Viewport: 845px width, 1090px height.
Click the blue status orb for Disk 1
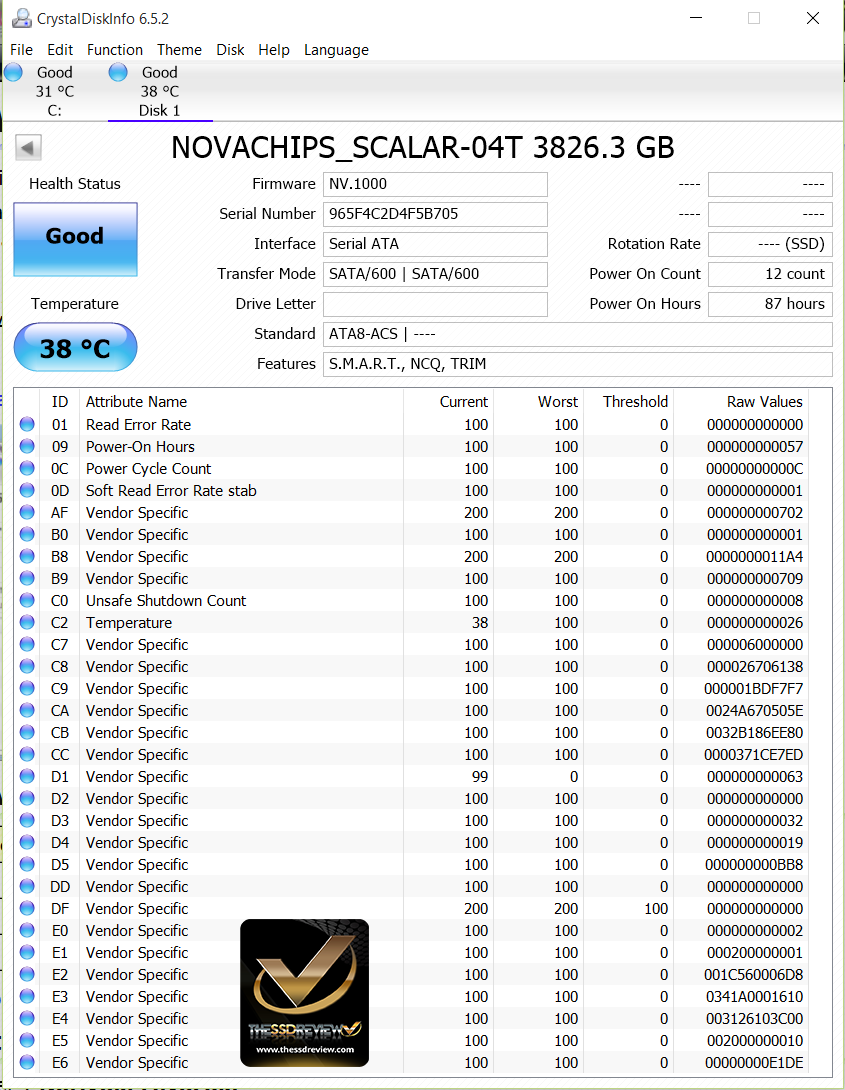(x=118, y=72)
